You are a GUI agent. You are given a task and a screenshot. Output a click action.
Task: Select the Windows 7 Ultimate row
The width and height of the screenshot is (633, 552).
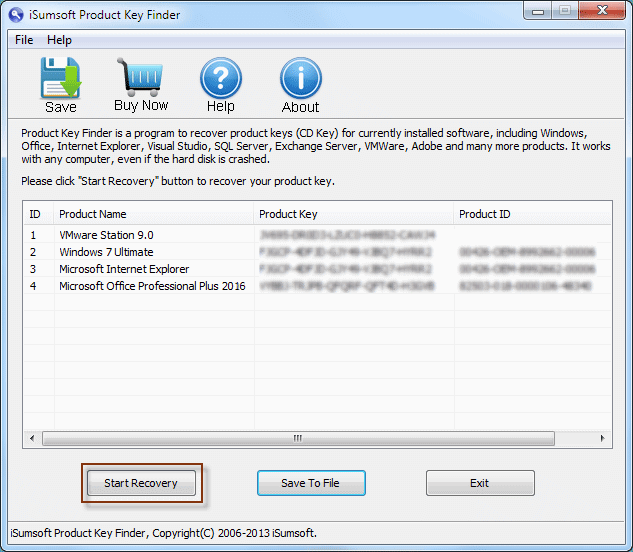317,252
